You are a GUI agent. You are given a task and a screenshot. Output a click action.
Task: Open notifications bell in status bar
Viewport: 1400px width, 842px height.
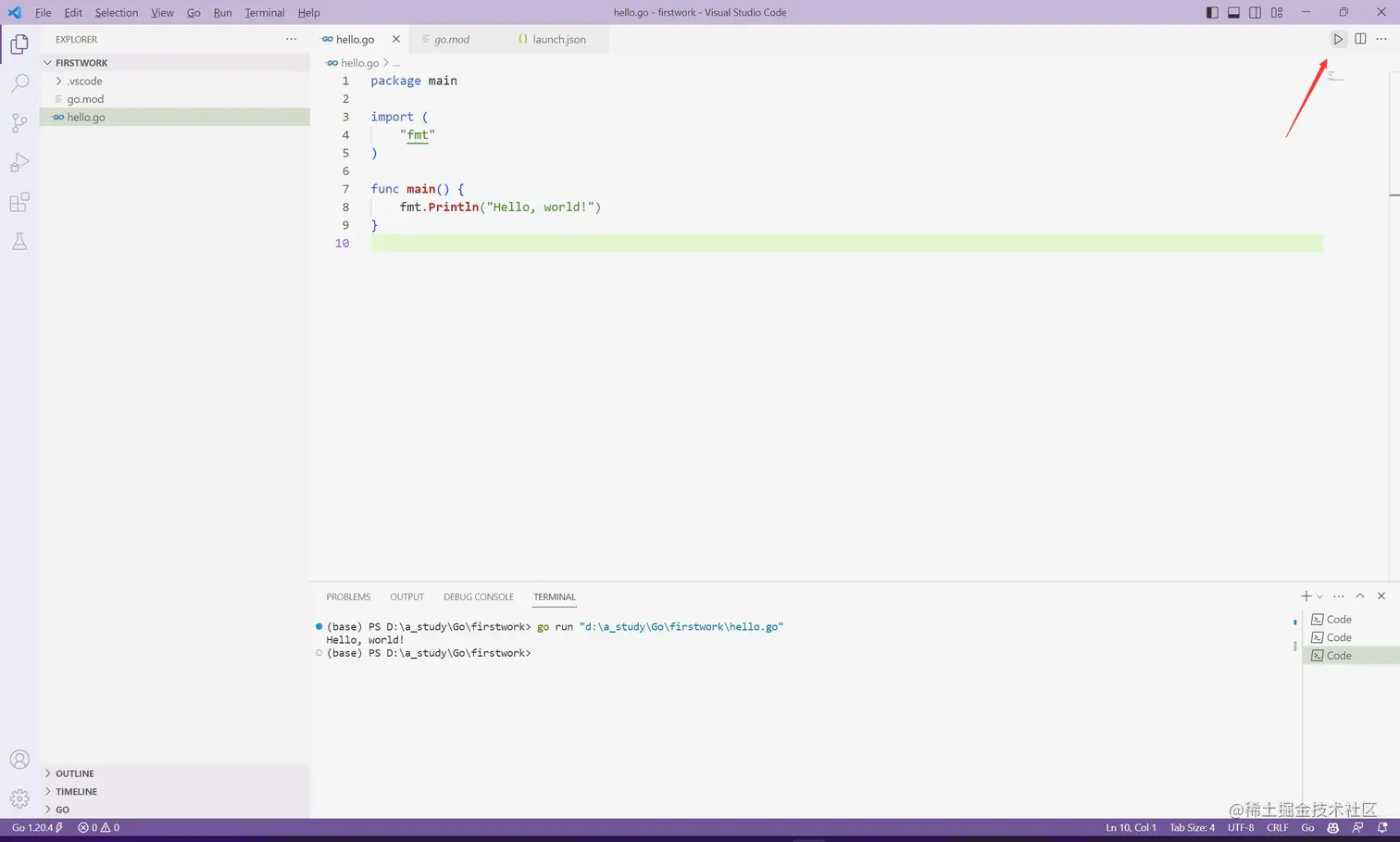tap(1382, 827)
